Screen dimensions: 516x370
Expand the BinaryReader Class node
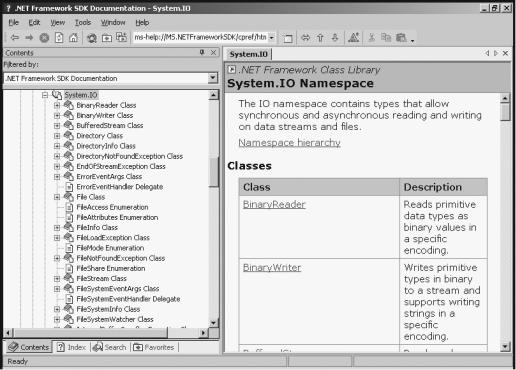coord(57,105)
